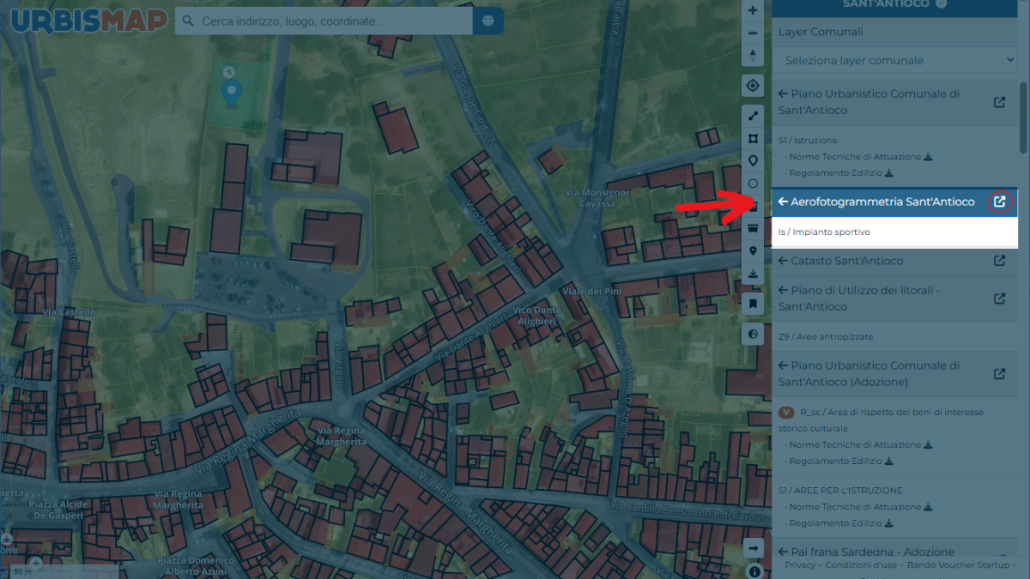Select 'S1 / AREE PER L'ISTRUZIONE' entry
Viewport: 1030px width, 579px height.
click(x=840, y=491)
